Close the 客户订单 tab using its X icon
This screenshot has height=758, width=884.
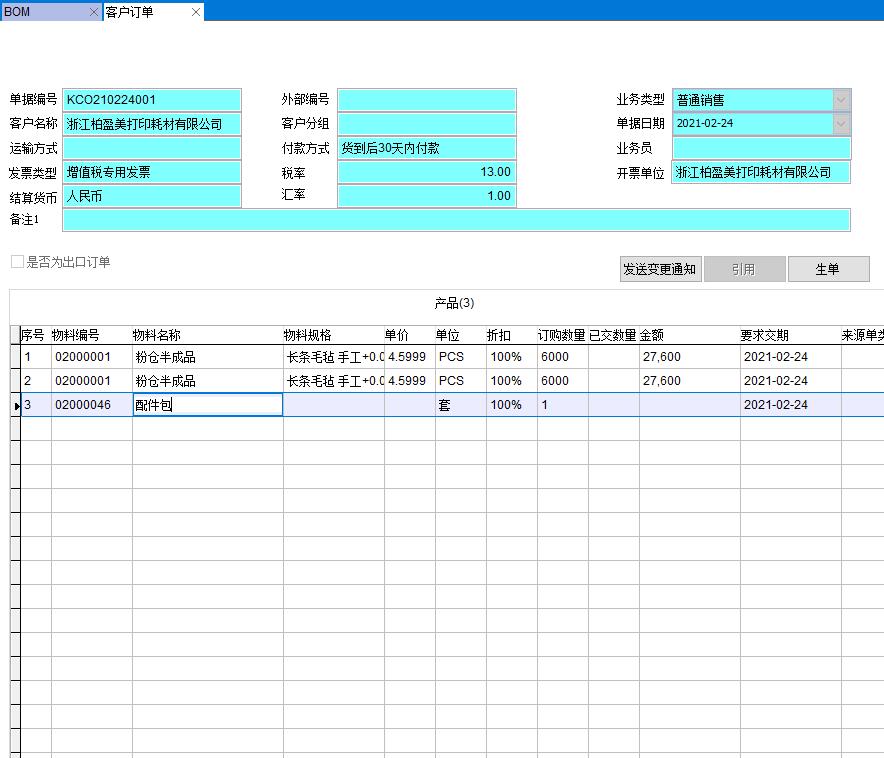(x=195, y=12)
